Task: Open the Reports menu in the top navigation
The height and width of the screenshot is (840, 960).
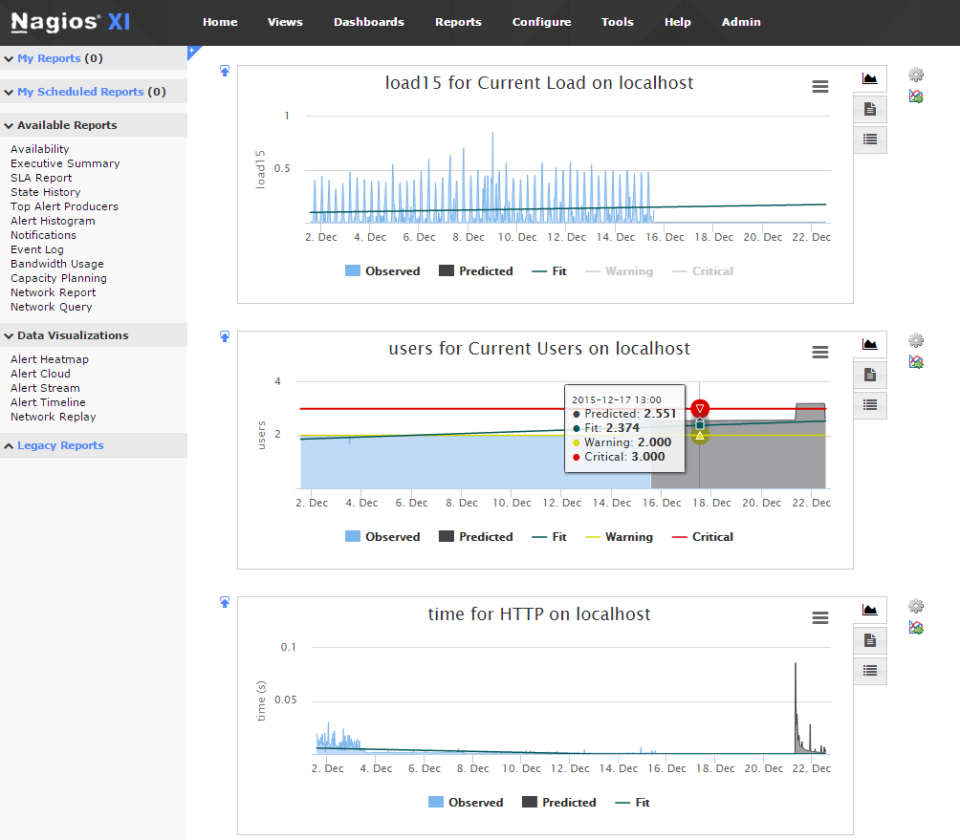Action: click(x=458, y=22)
